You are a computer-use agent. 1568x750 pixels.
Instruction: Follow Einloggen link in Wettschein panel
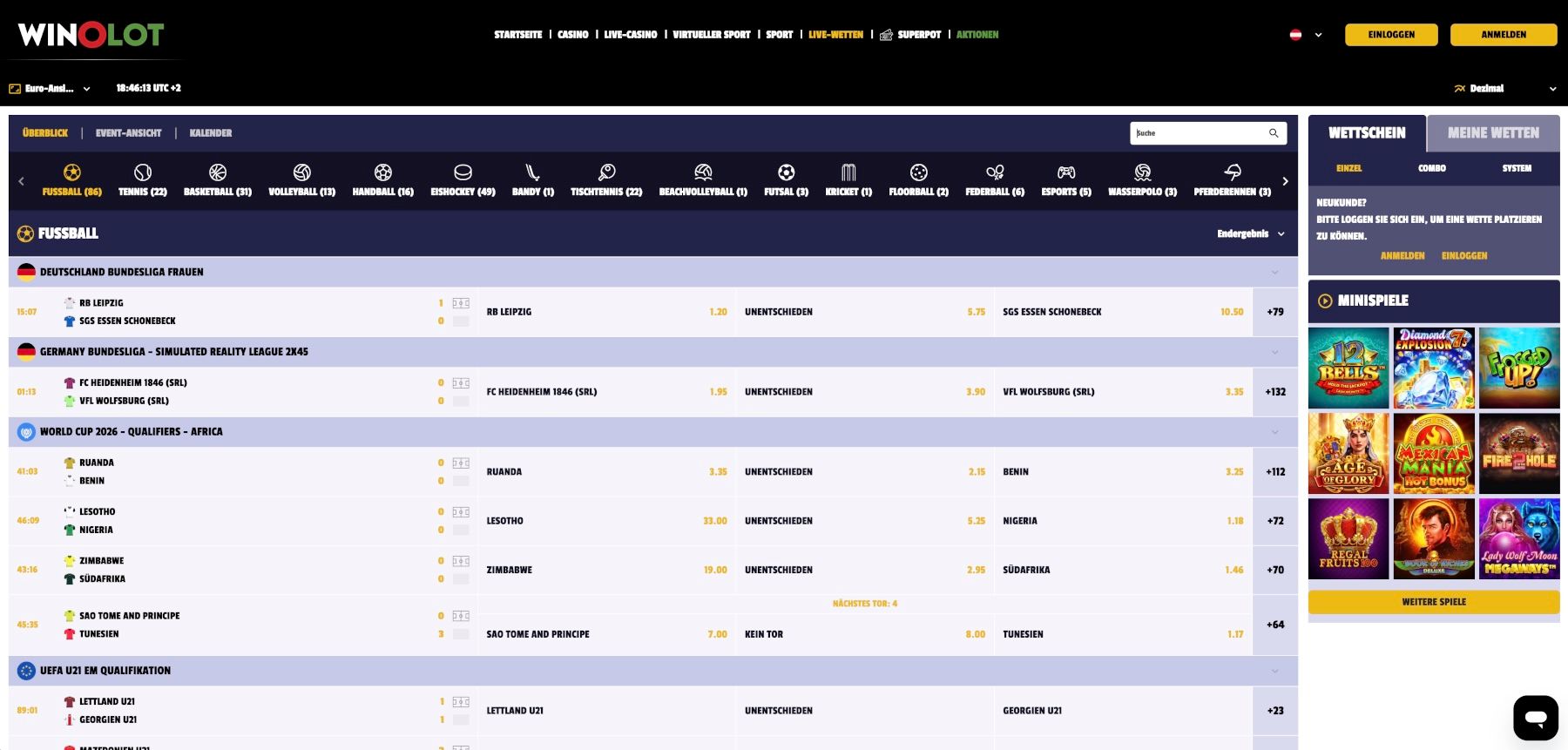[x=1464, y=256]
